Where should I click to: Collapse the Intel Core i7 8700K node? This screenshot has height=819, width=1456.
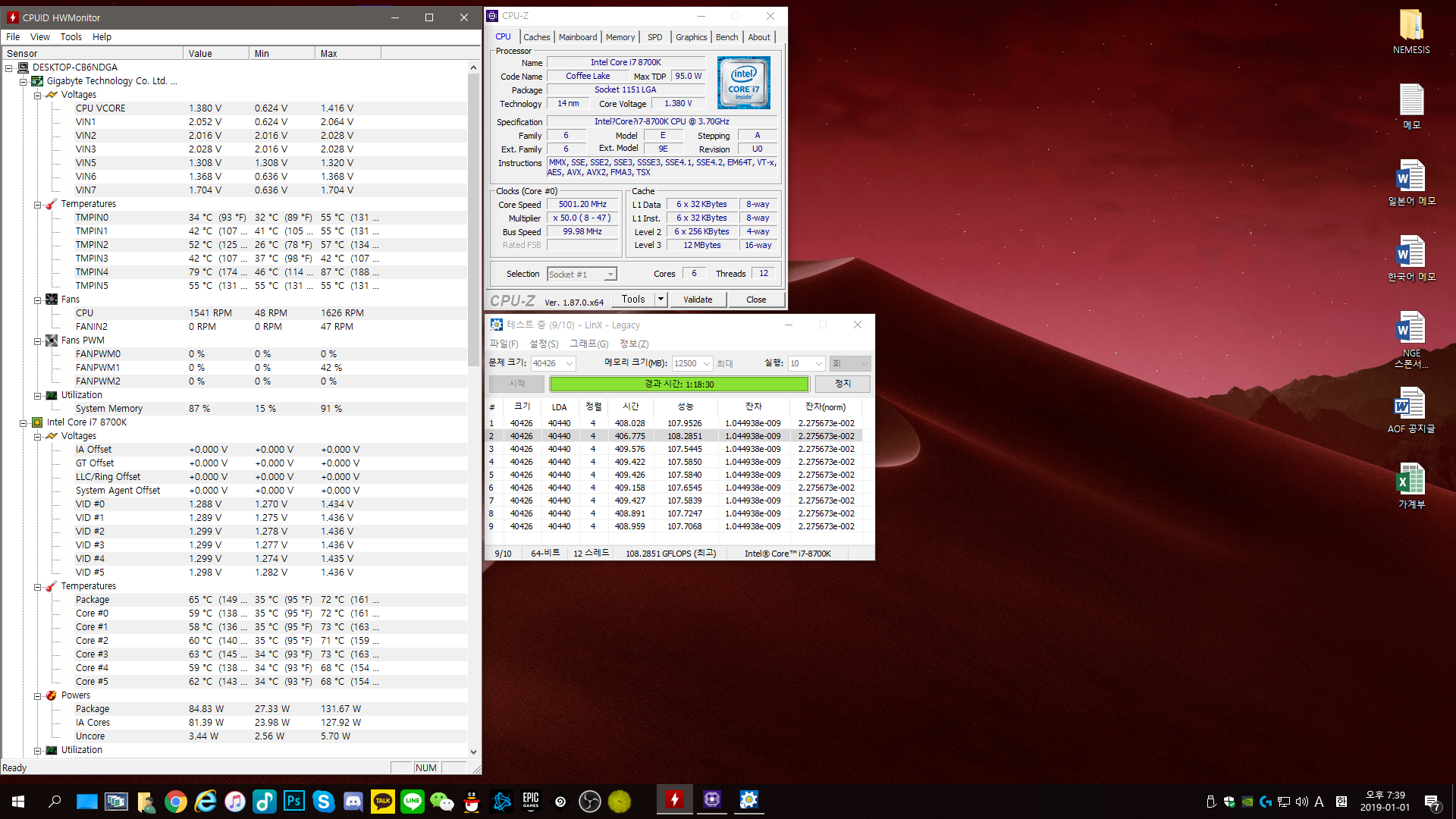(x=23, y=422)
